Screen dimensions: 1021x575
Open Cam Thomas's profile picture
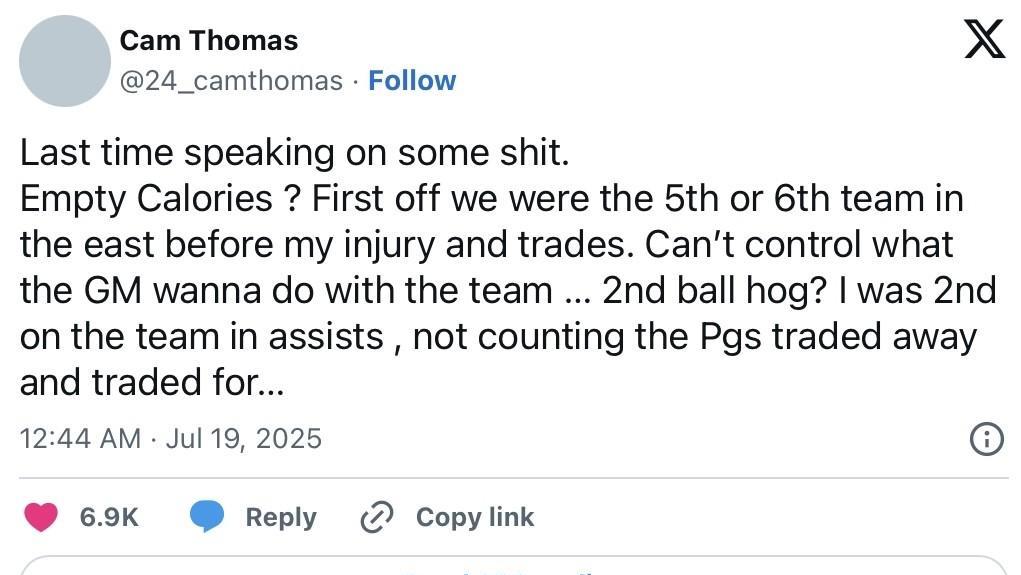click(65, 61)
